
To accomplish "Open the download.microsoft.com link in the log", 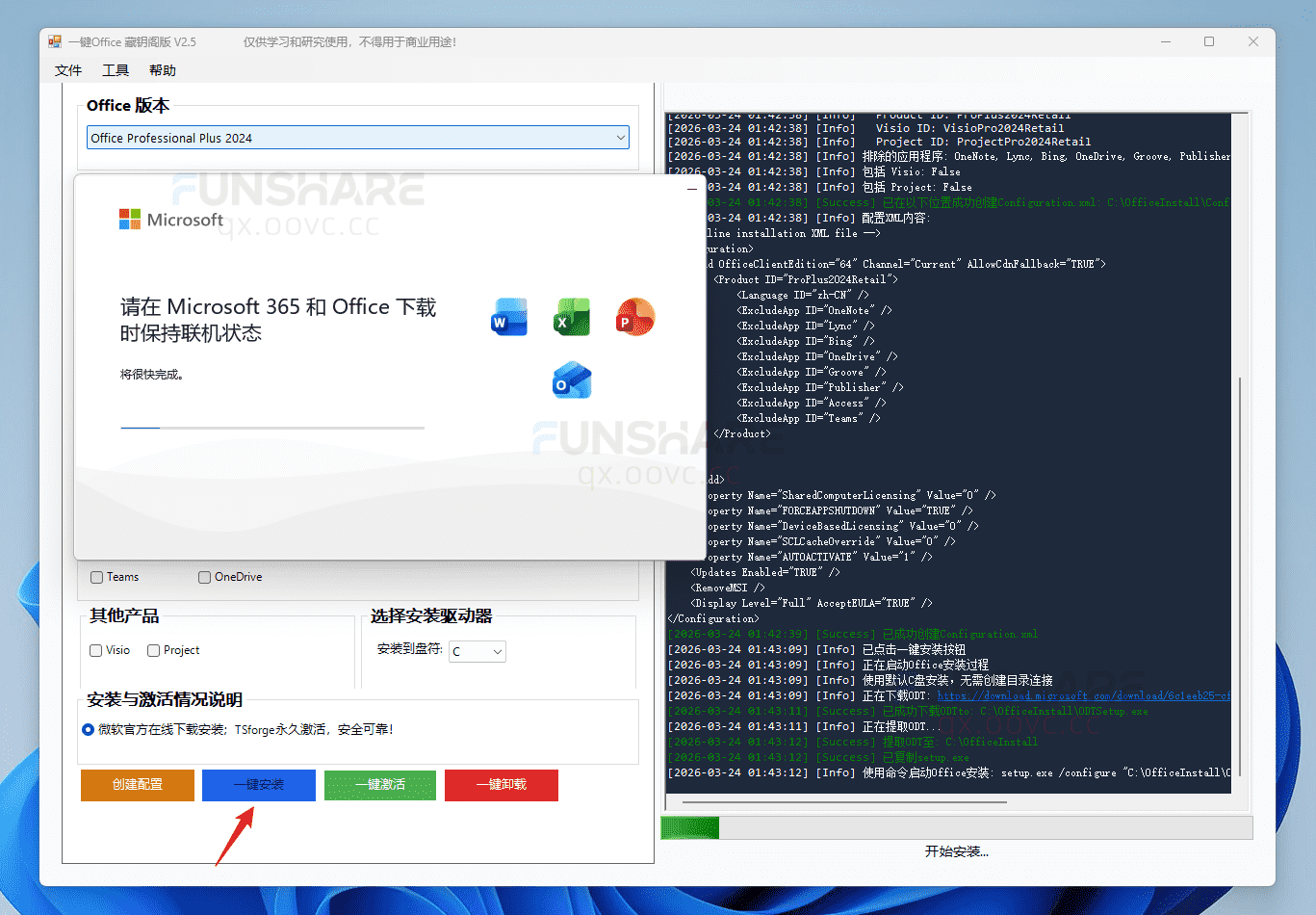I will pos(1083,695).
